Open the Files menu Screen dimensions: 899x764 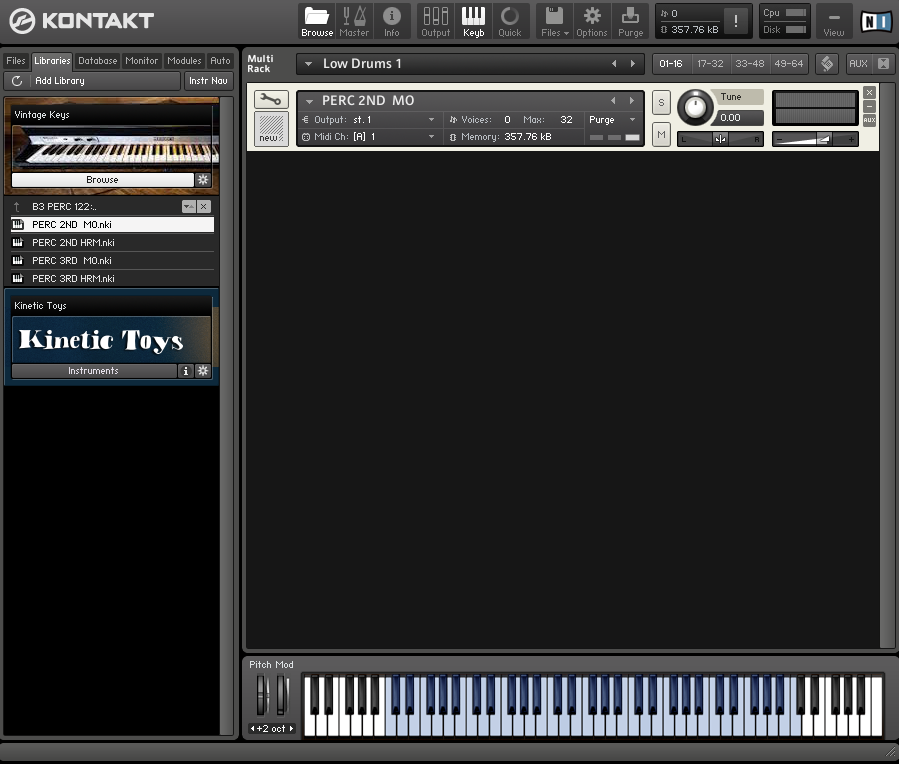(x=554, y=22)
